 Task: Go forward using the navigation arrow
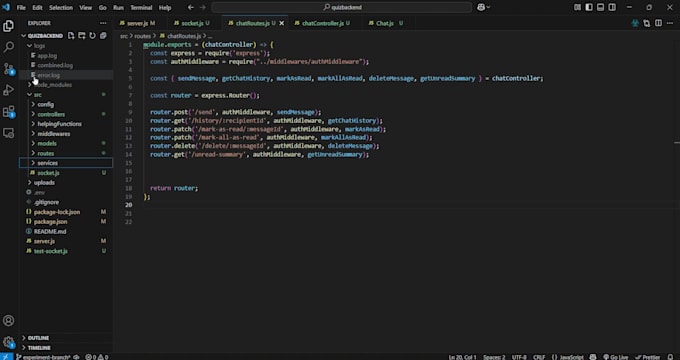(203, 7)
